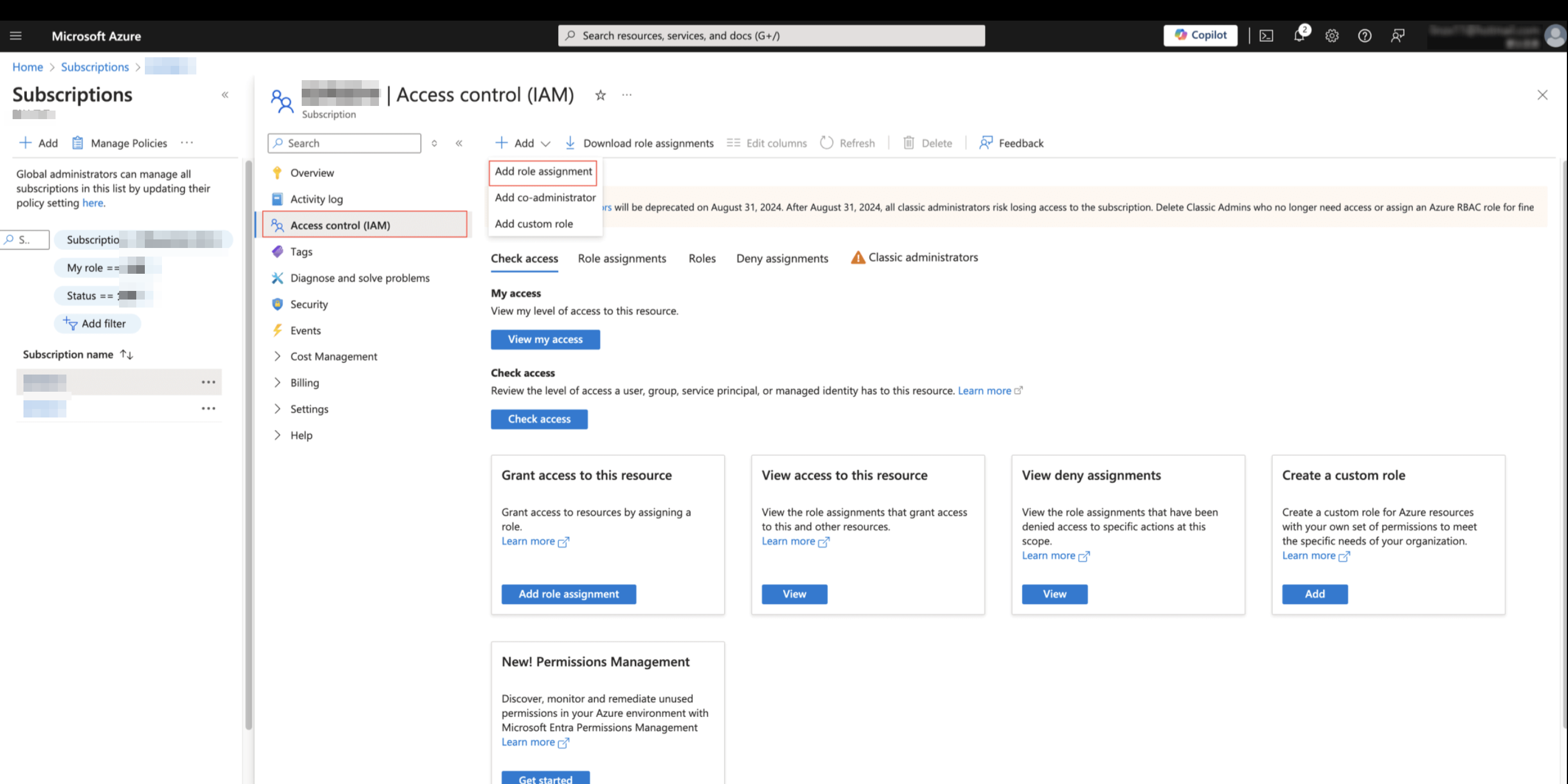Viewport: 1568px width, 784px height.
Task: Choose Add role assignment from the dropdown
Action: [x=543, y=172]
